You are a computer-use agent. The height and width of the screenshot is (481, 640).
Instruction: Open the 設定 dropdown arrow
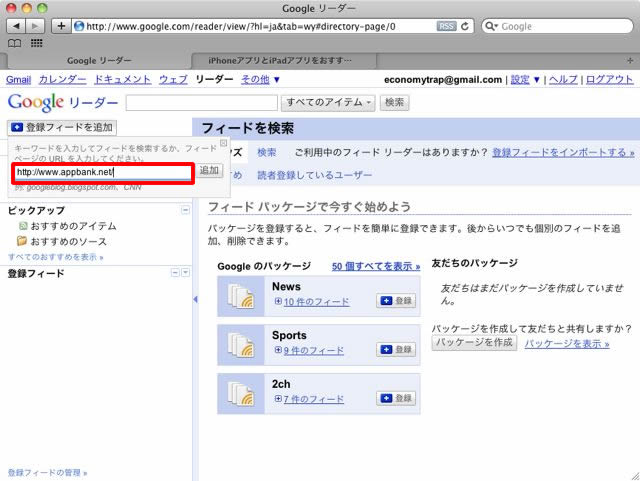(x=537, y=80)
